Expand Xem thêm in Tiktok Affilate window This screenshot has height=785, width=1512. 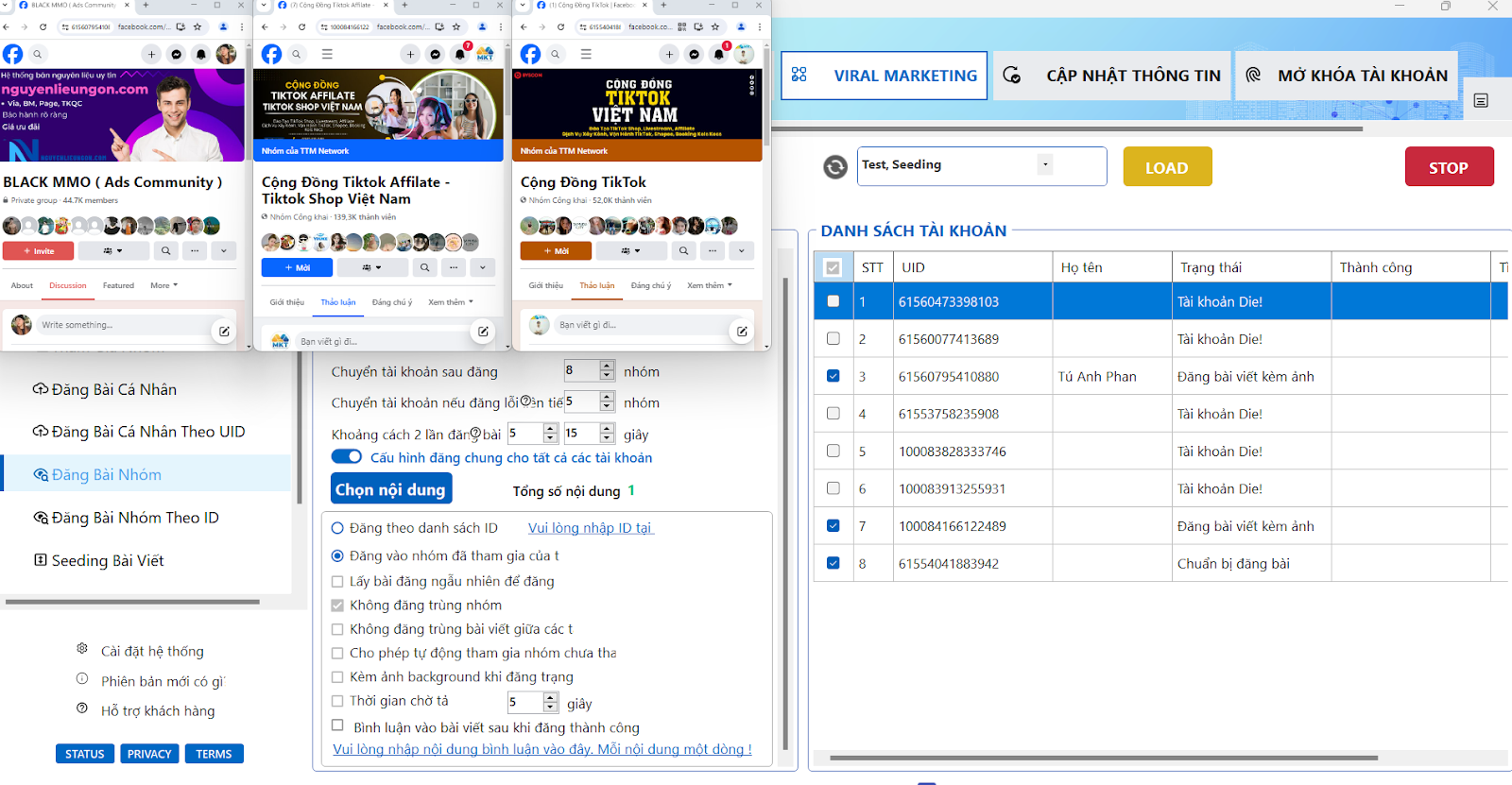coord(451,302)
